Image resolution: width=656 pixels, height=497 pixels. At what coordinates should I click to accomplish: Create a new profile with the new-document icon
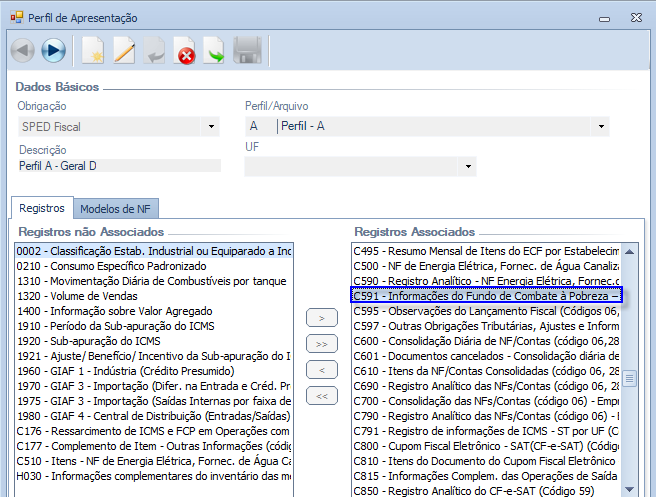(93, 50)
